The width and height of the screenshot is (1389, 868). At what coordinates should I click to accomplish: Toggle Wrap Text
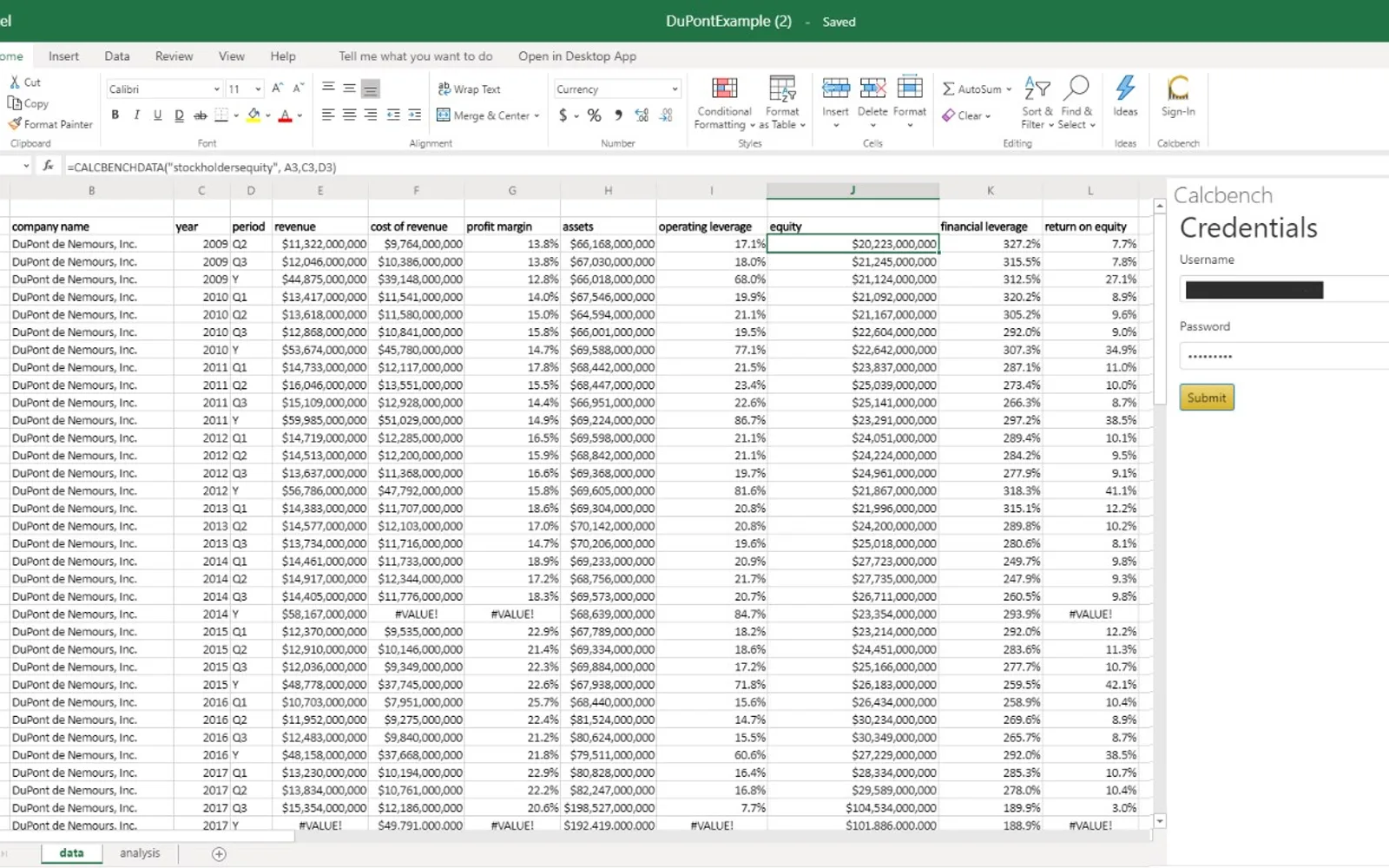click(469, 89)
